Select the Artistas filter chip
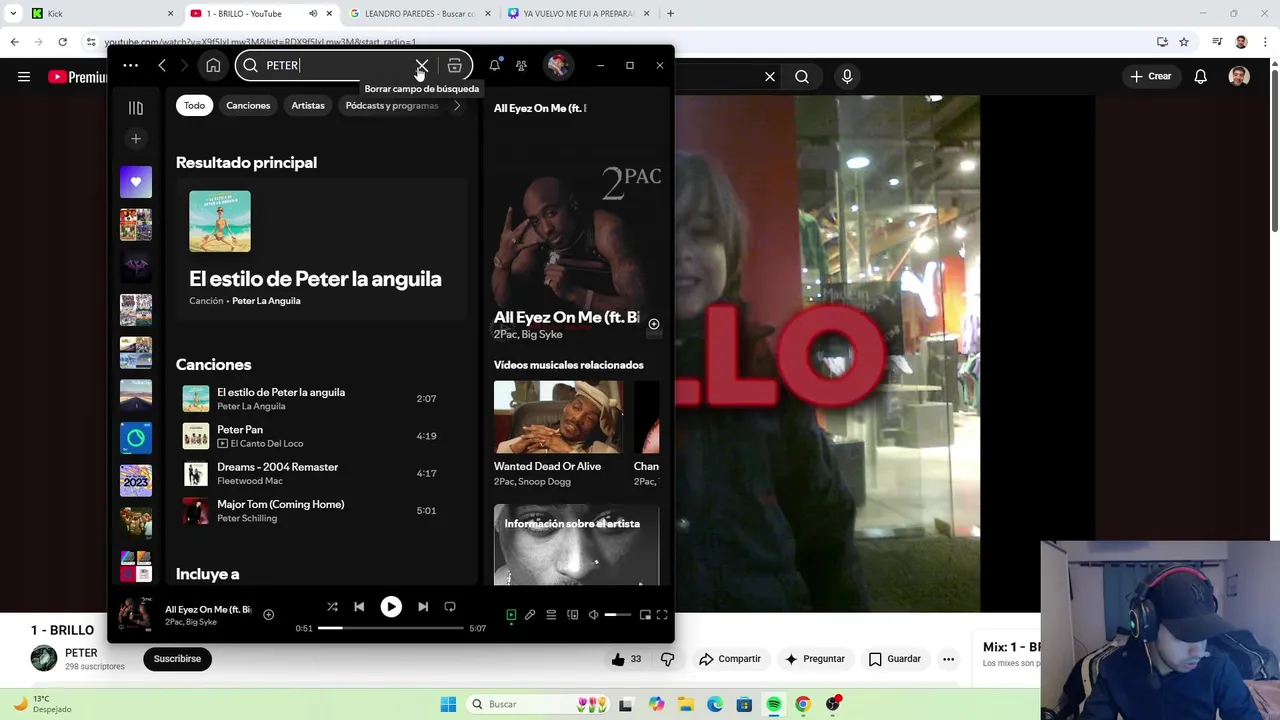The image size is (1280, 720). [x=308, y=105]
